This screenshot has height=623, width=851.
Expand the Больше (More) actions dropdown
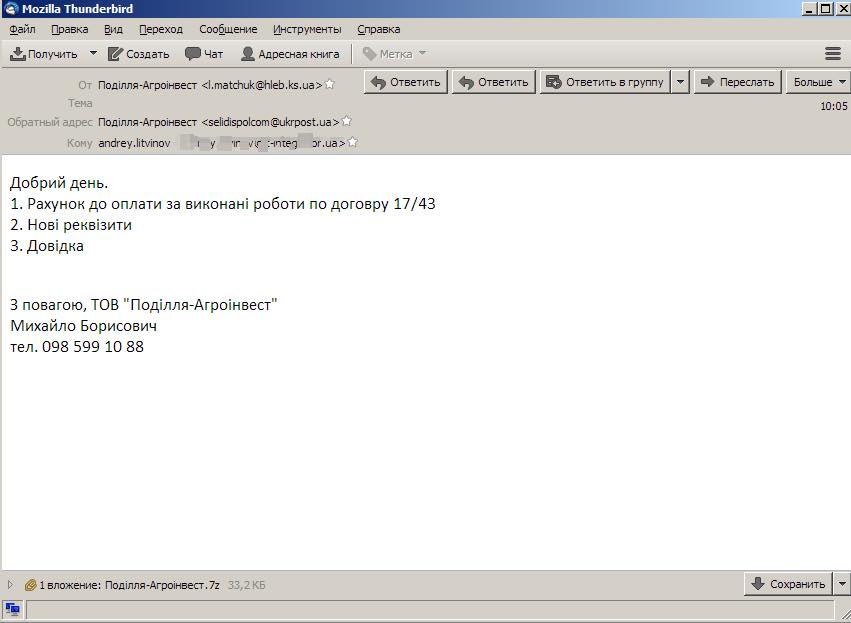click(817, 82)
